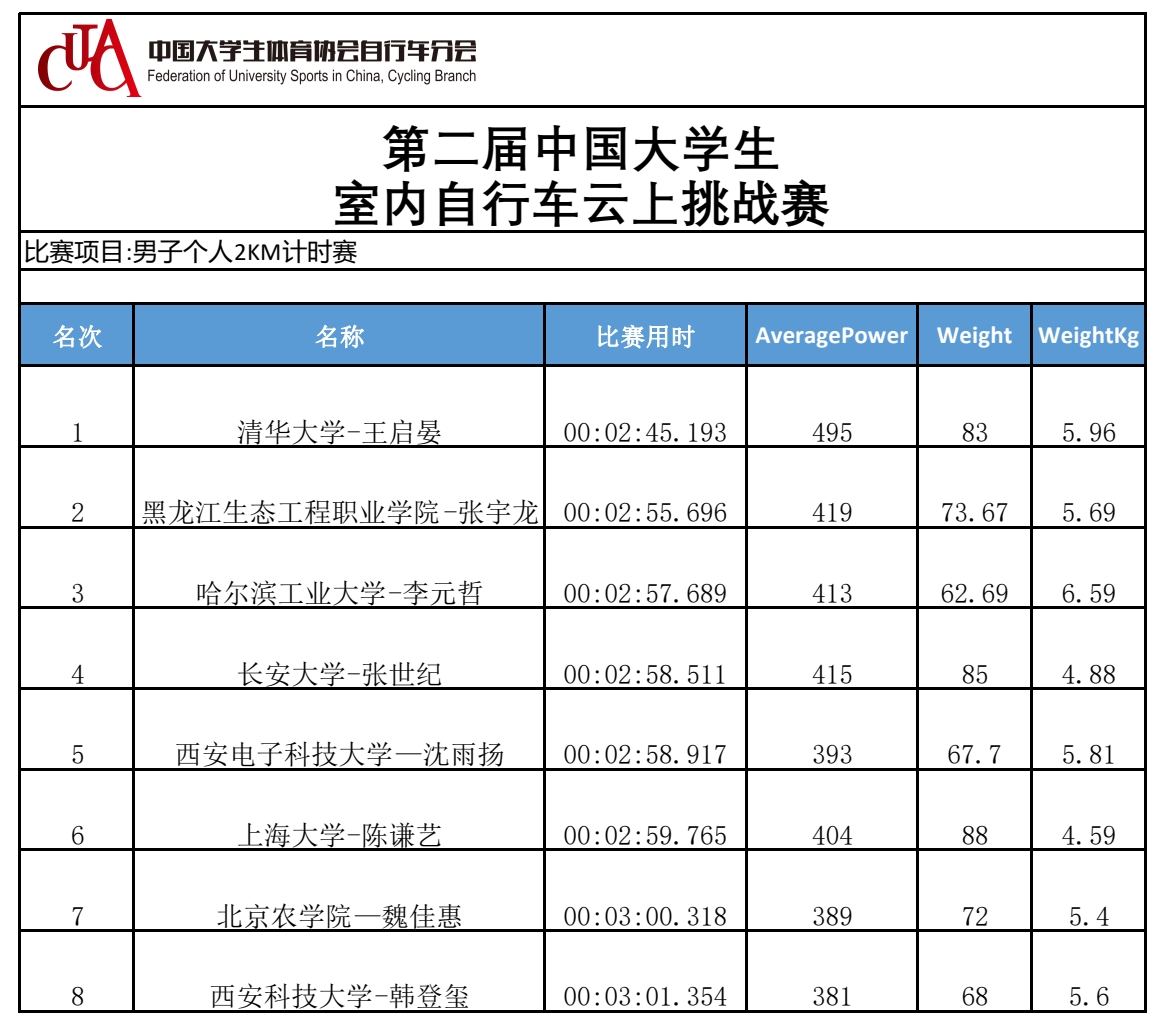Click time 00:02:58.917
The height and width of the screenshot is (1016, 1165).
pos(645,755)
